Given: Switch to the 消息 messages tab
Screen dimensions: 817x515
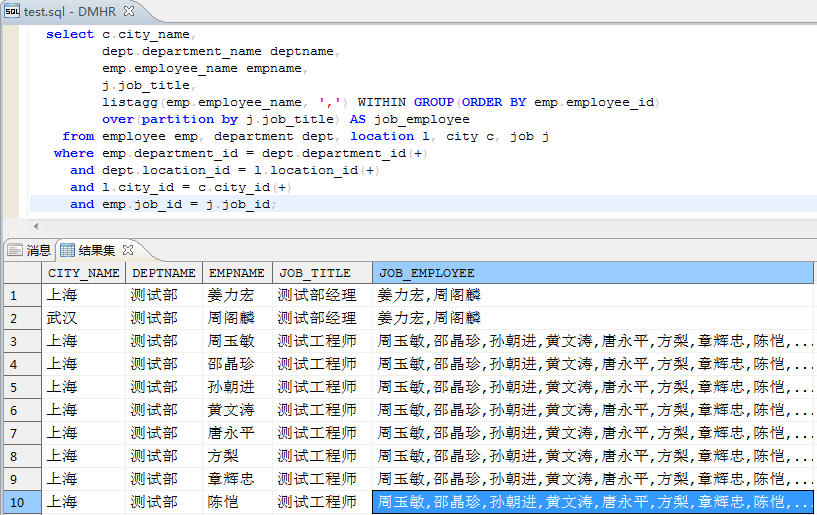Looking at the screenshot, I should (29, 250).
